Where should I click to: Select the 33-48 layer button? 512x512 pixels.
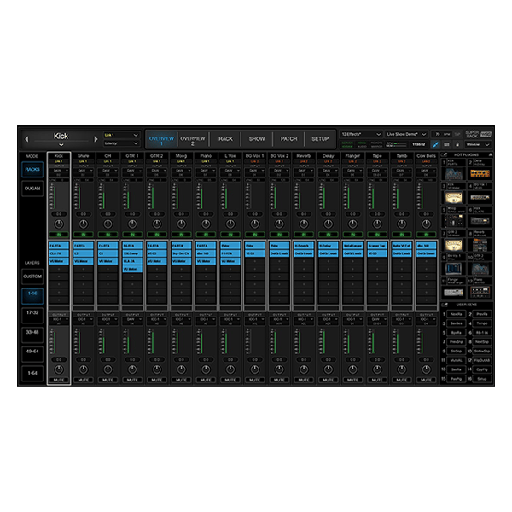pos(32,334)
